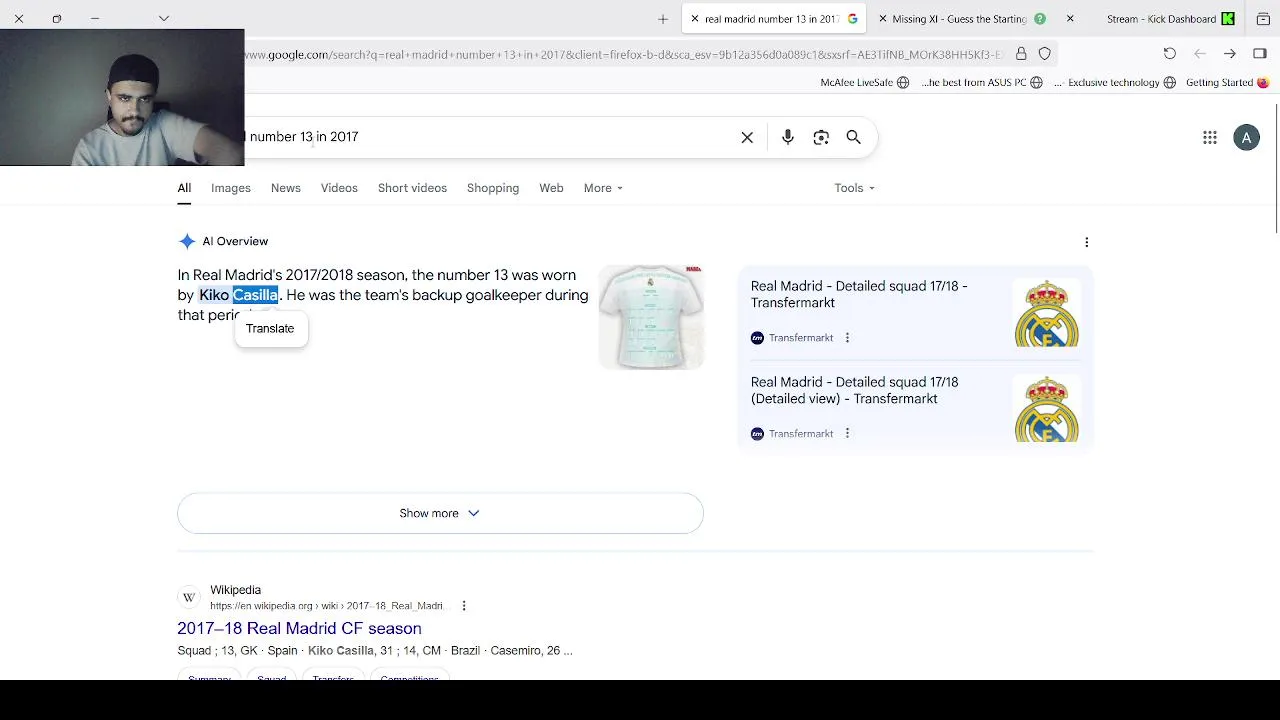Click the magnifying glass search icon
The height and width of the screenshot is (720, 1280).
tap(854, 137)
